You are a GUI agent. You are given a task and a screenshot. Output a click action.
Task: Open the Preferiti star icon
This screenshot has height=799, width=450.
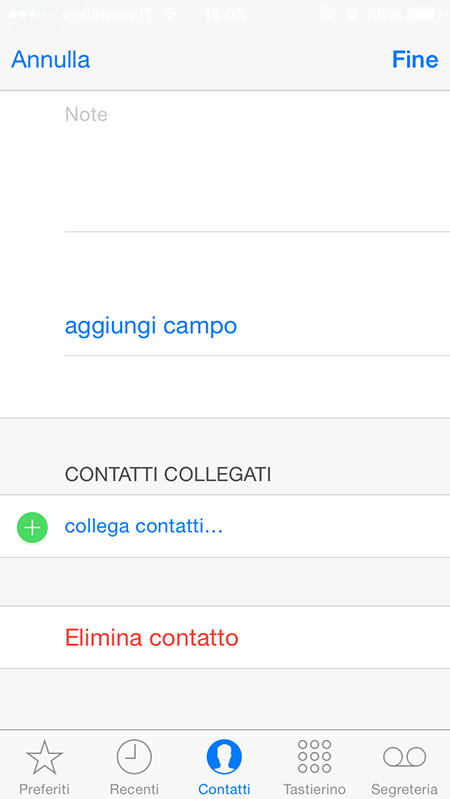(44, 757)
